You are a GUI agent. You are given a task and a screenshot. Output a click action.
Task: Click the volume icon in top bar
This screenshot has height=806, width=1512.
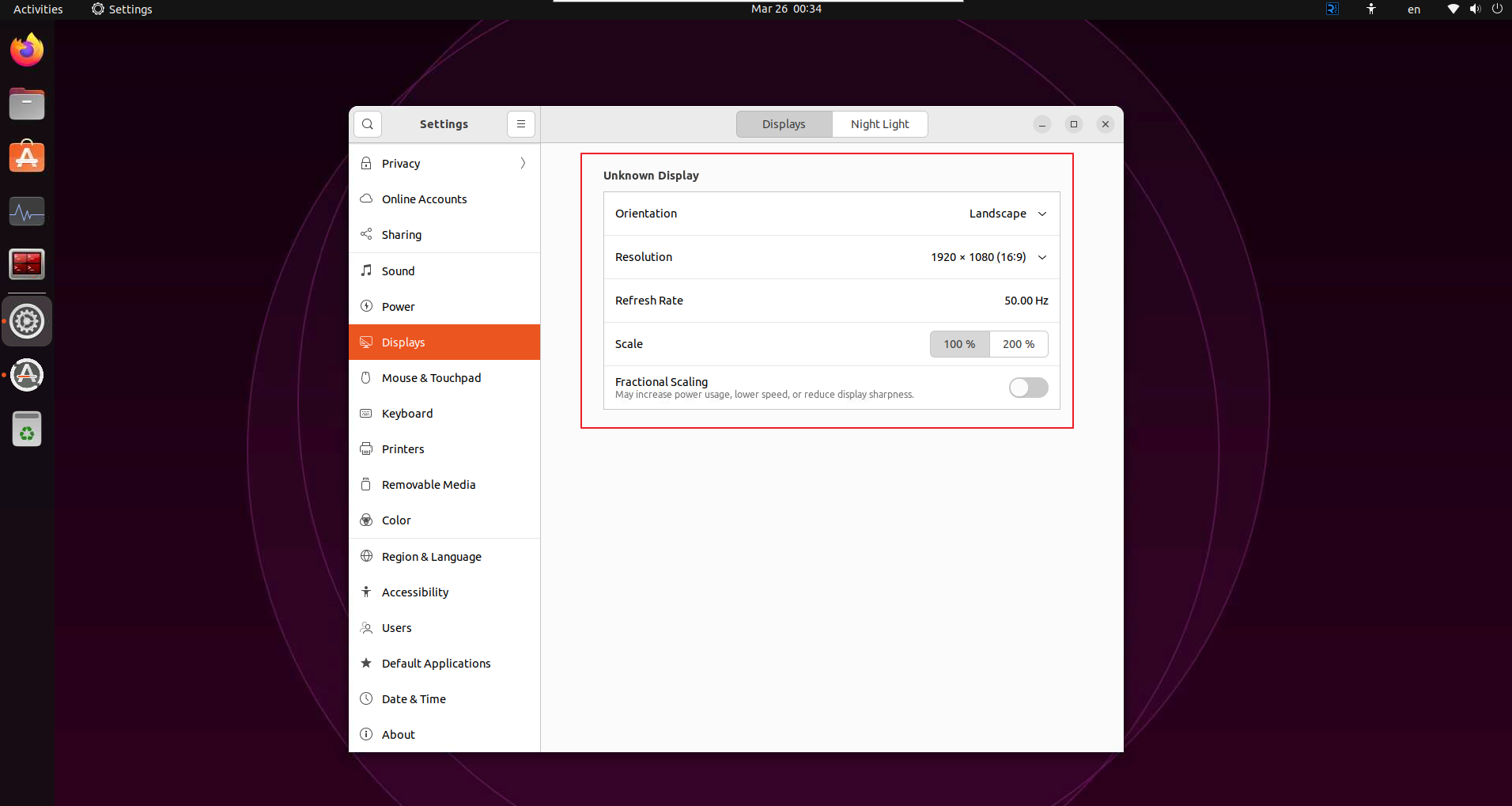[x=1475, y=9]
